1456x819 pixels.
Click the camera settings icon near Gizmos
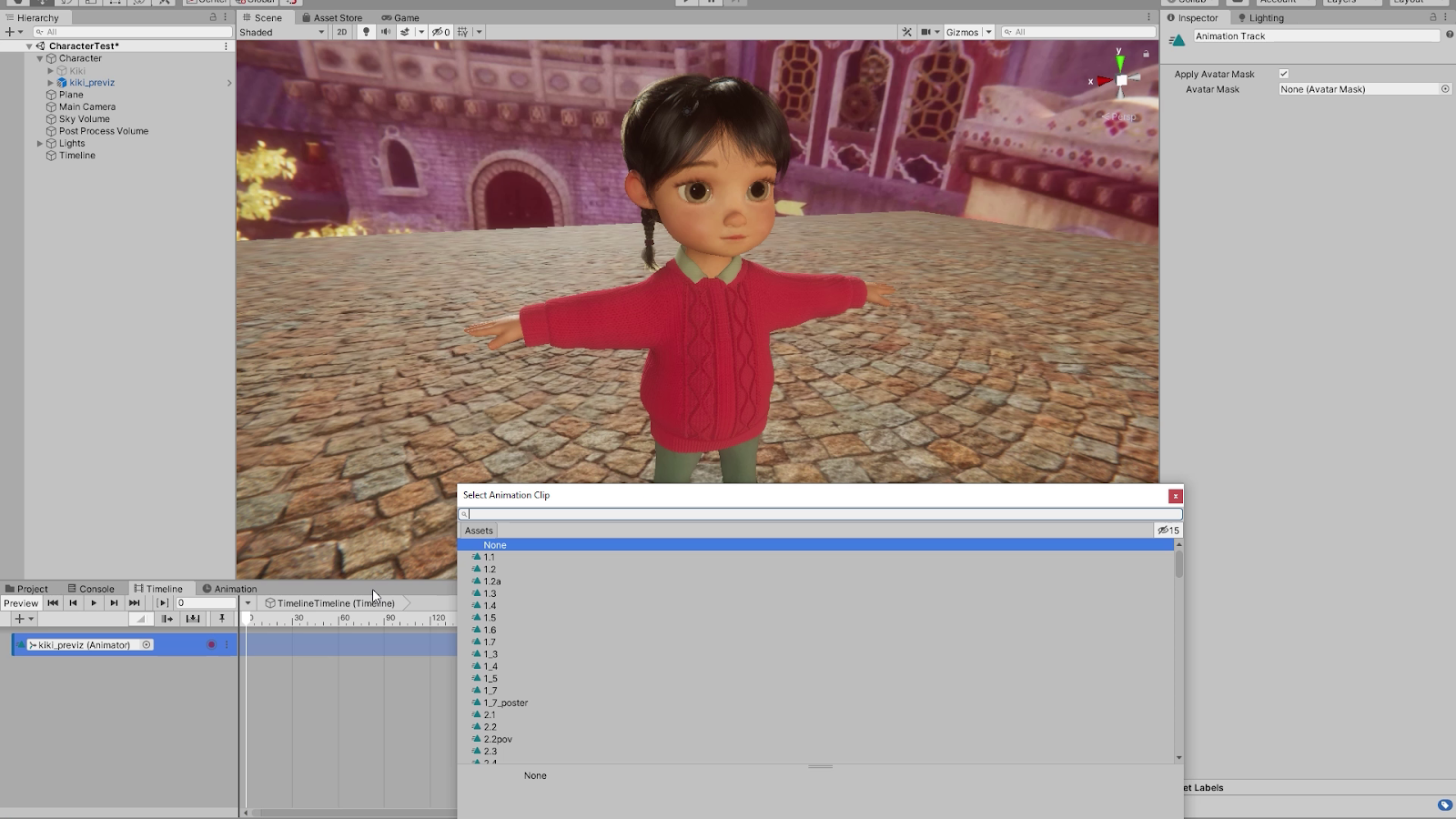[x=926, y=32]
